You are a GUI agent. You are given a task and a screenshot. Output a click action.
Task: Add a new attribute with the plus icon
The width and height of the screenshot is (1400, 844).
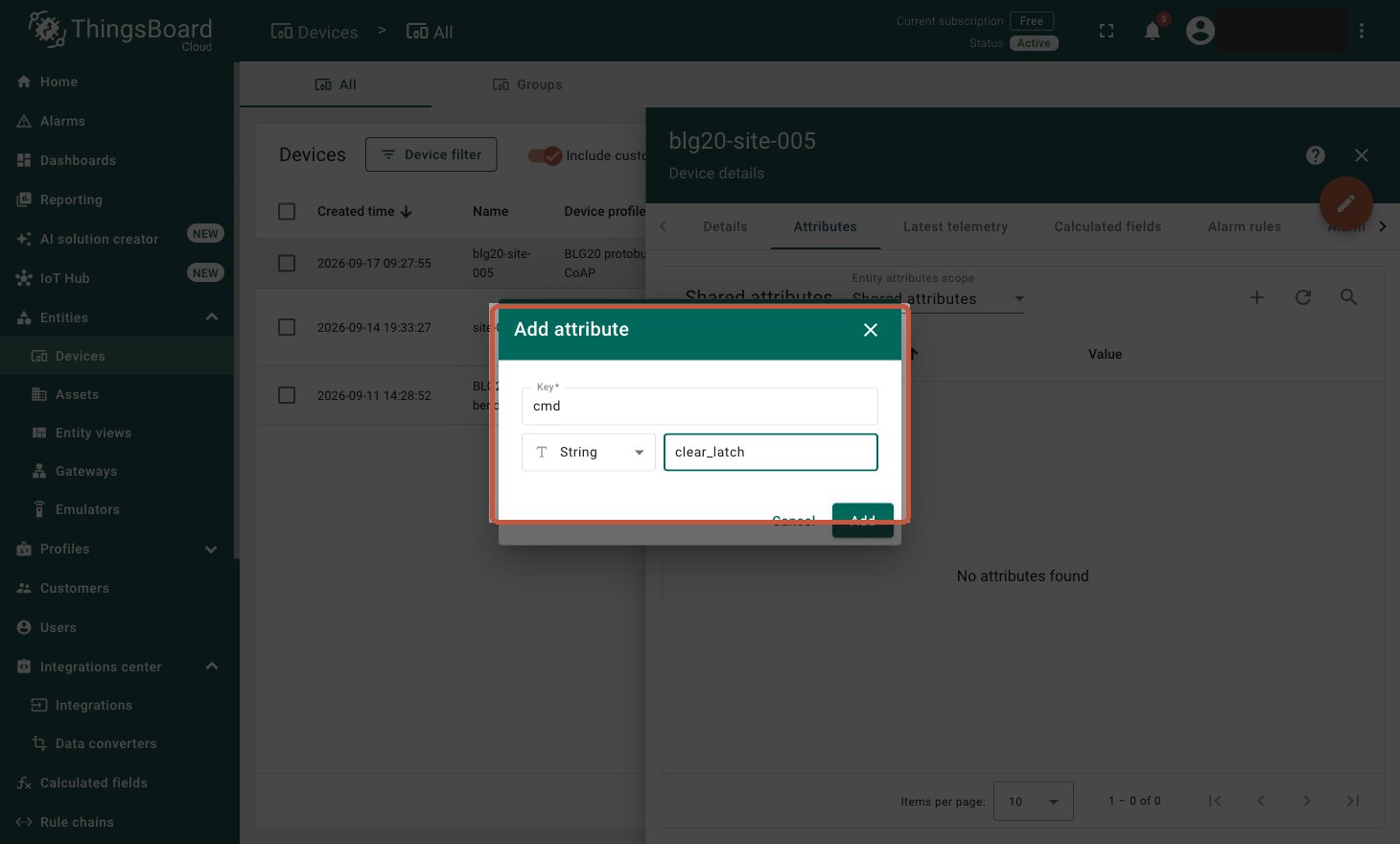(1257, 297)
